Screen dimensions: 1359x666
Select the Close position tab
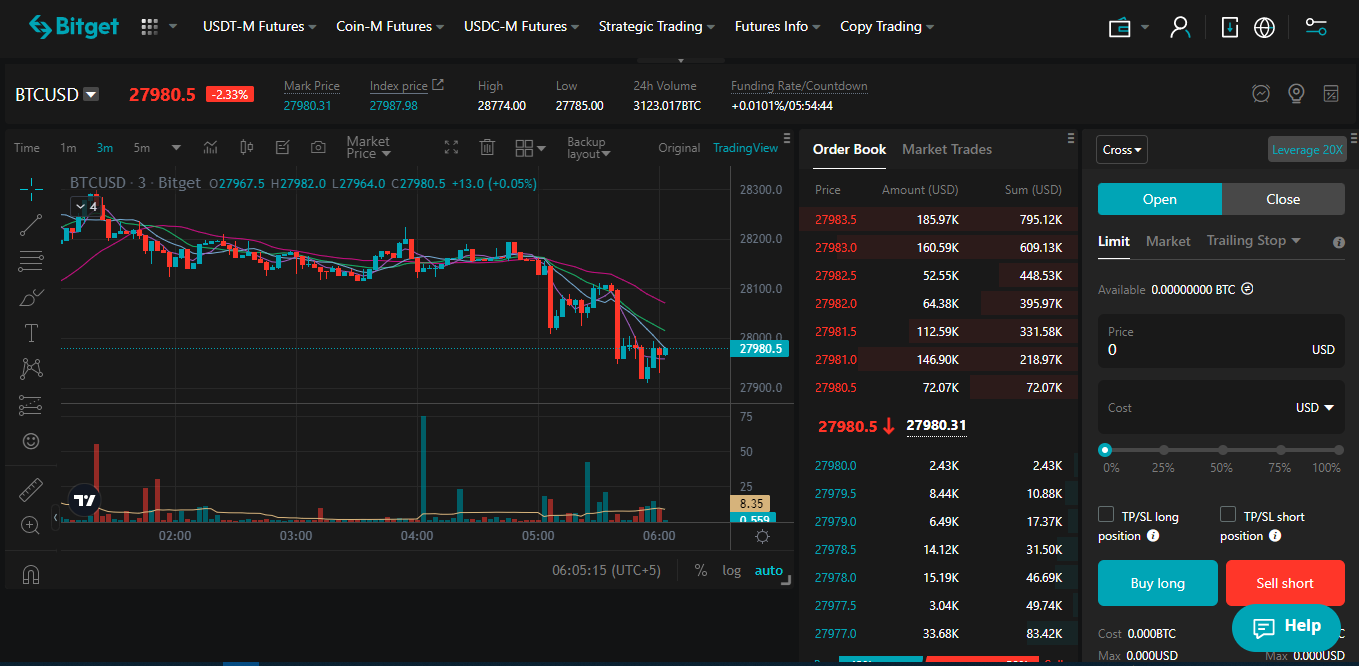1283,199
